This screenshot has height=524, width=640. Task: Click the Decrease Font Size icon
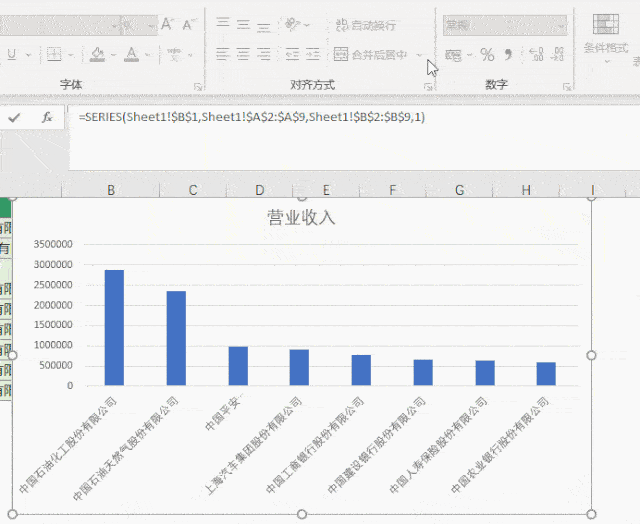(x=188, y=23)
